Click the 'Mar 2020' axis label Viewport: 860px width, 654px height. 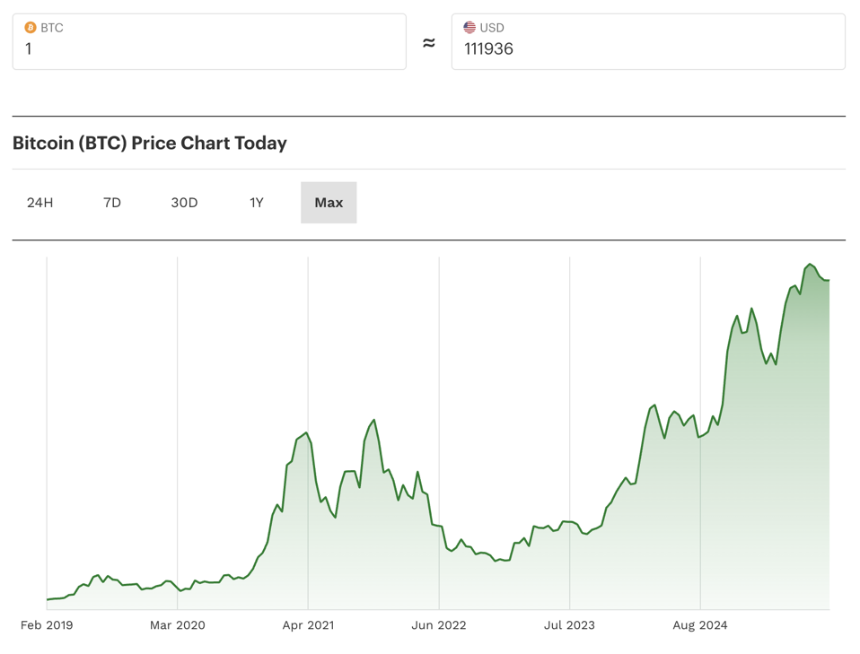pos(177,625)
